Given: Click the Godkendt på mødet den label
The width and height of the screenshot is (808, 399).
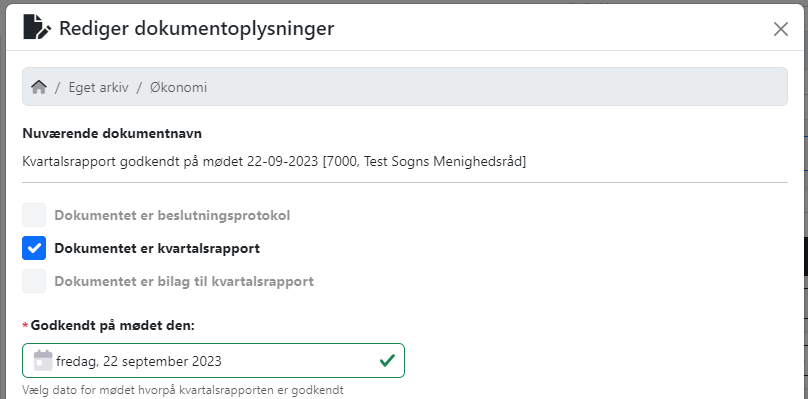Looking at the screenshot, I should point(113,325).
